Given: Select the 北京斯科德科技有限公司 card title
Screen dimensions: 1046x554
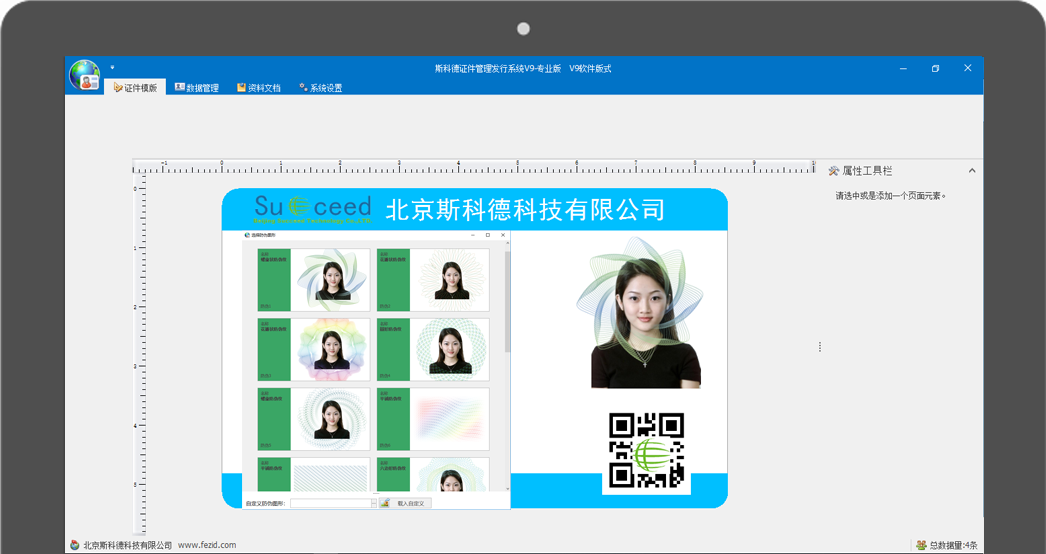Looking at the screenshot, I should click(525, 210).
